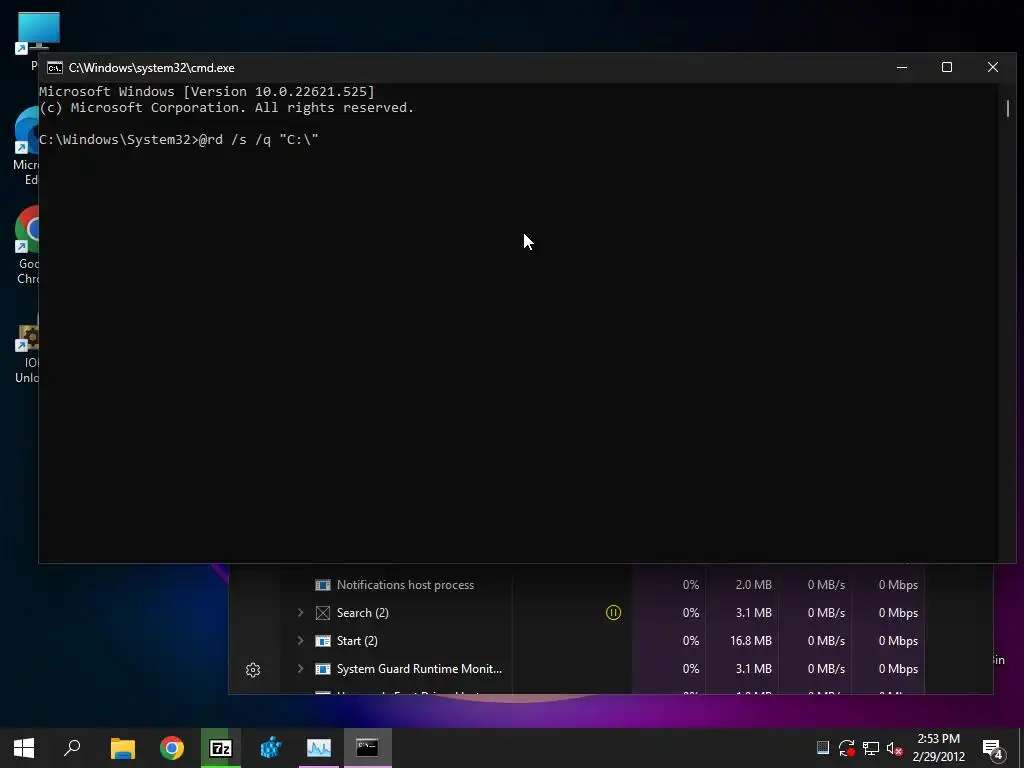
Task: Click the Notifications host process icon
Action: pos(323,585)
